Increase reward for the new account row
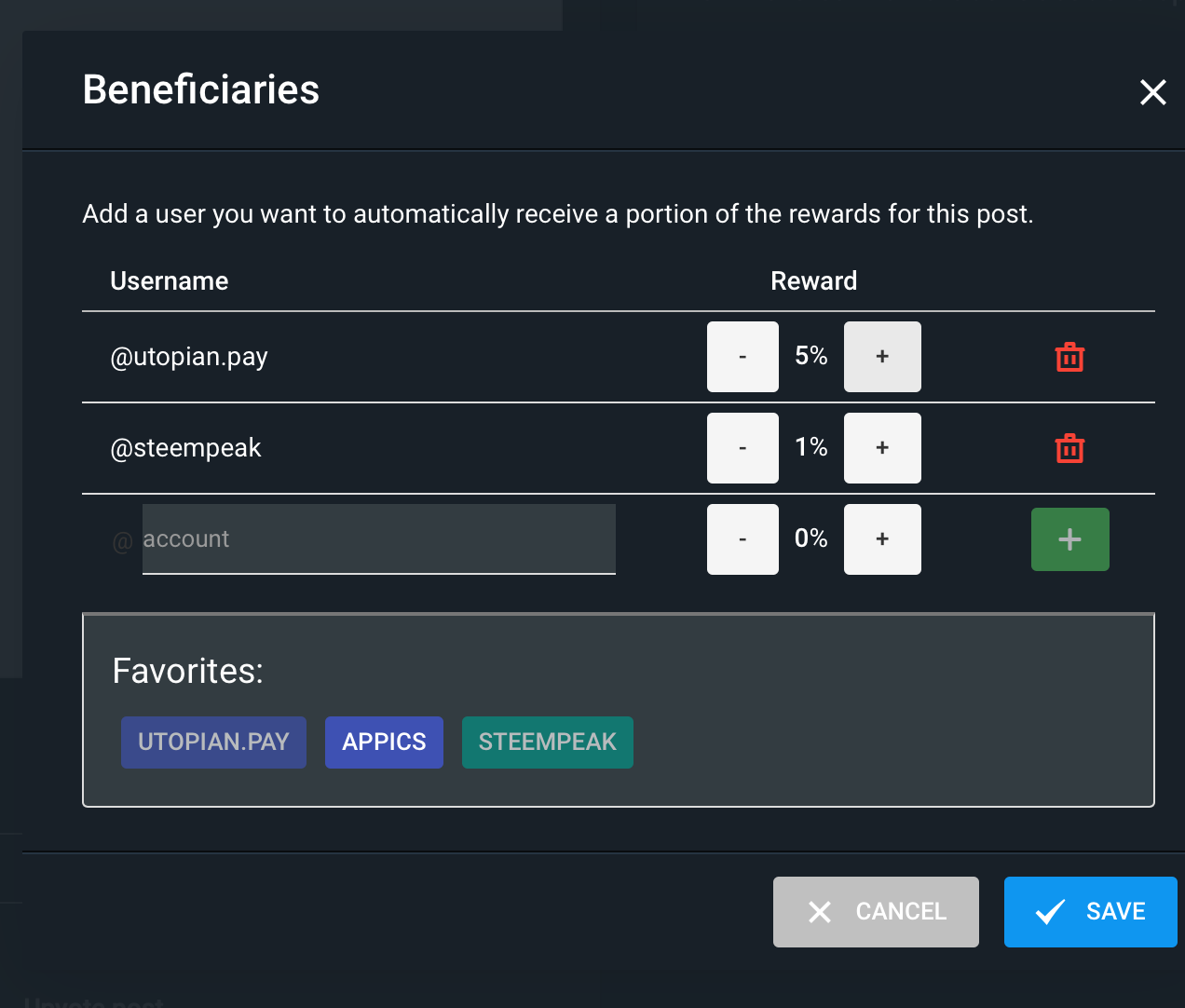 point(882,539)
